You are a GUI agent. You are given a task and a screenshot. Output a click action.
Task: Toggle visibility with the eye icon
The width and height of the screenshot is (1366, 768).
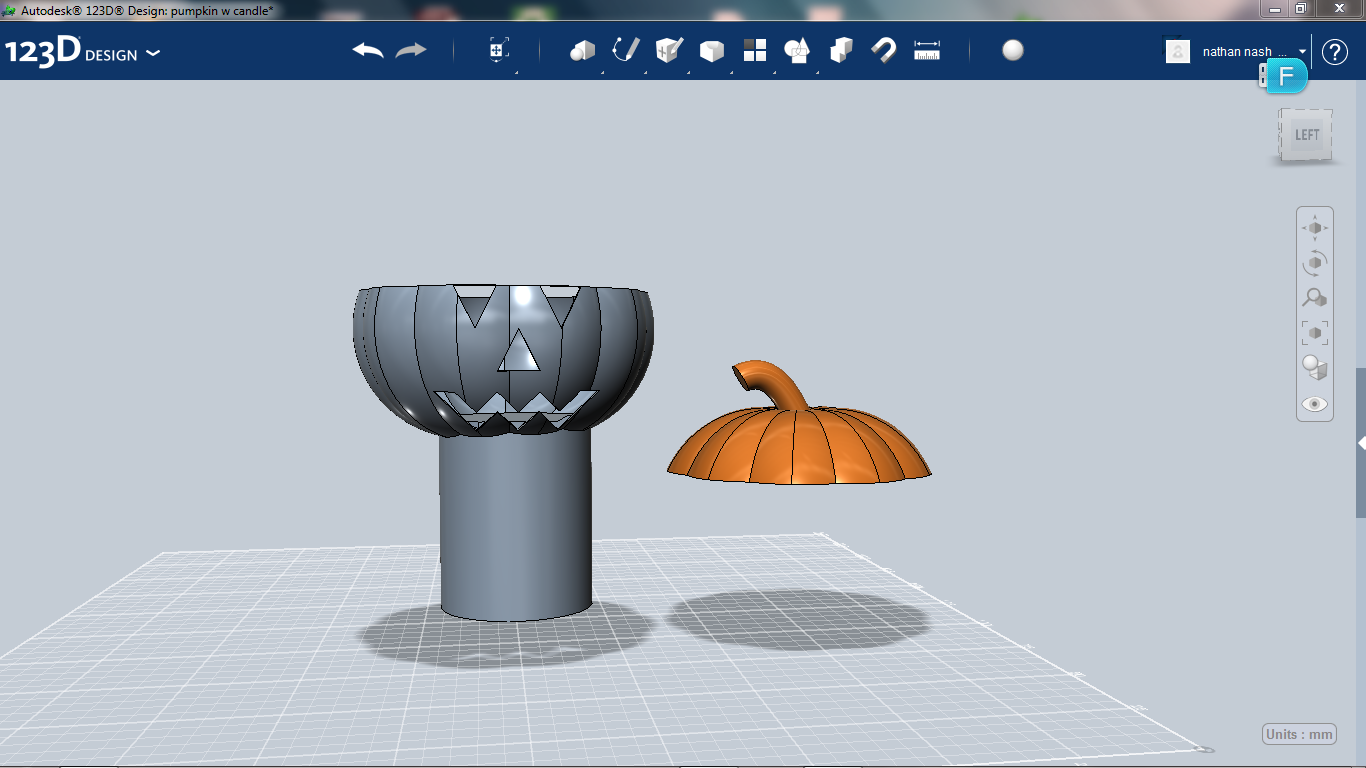[1315, 404]
